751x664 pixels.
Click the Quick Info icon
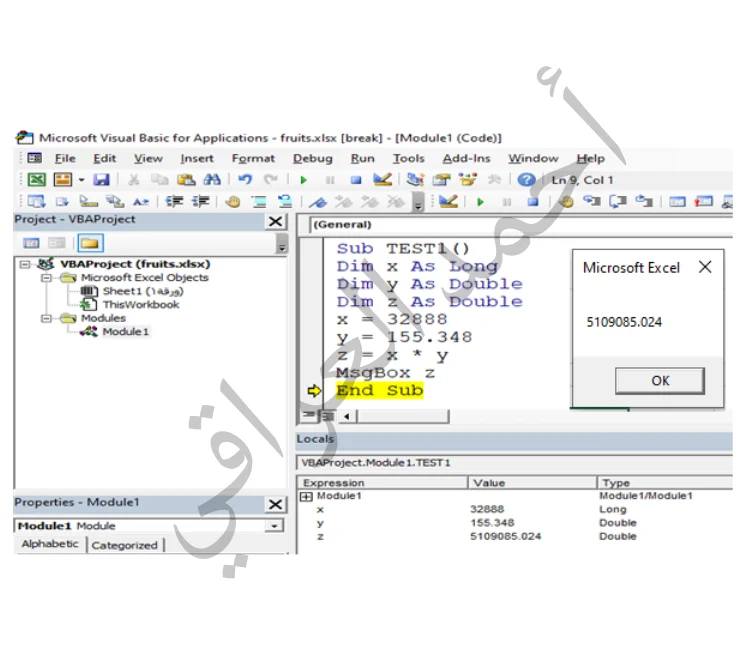pyautogui.click(x=88, y=202)
